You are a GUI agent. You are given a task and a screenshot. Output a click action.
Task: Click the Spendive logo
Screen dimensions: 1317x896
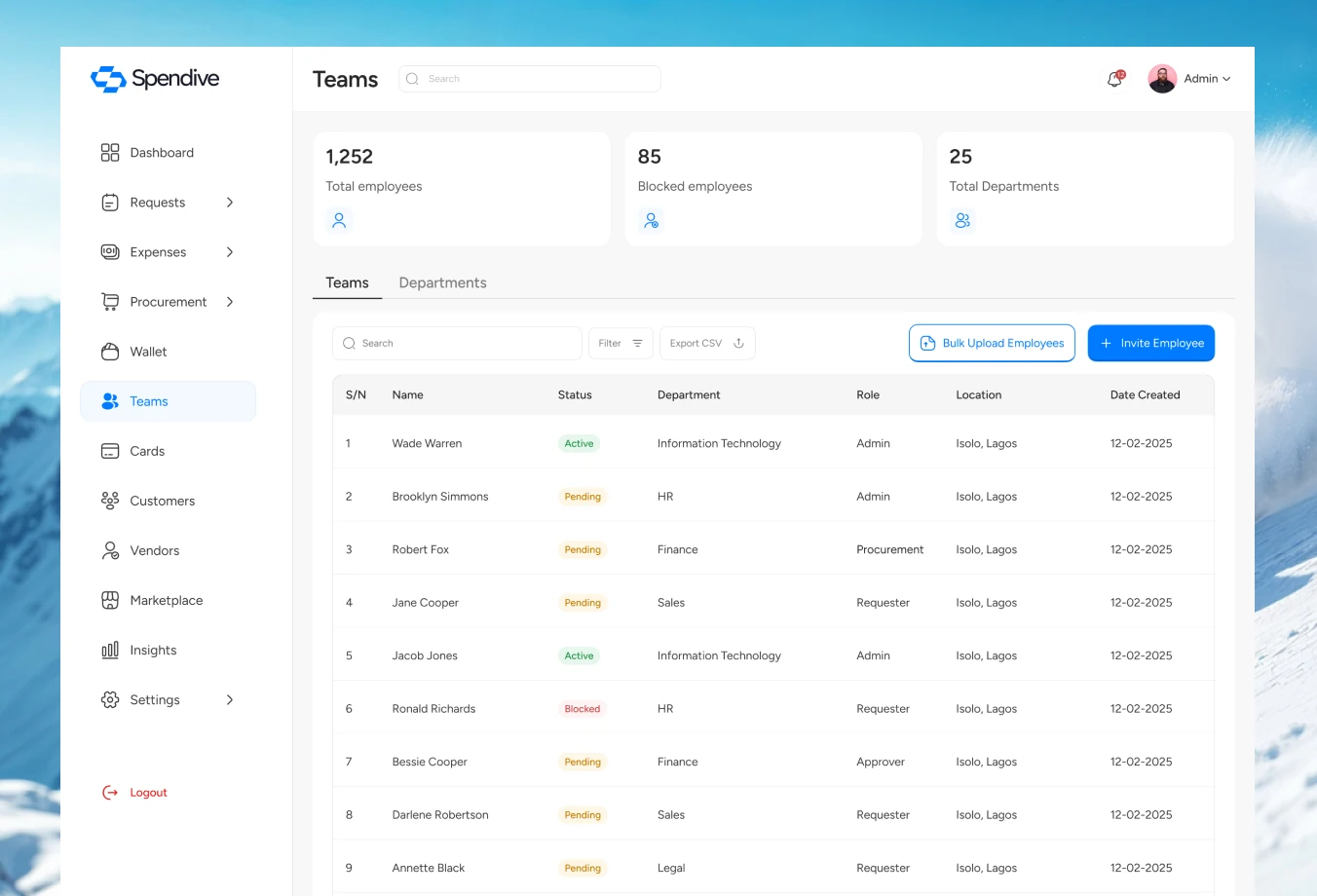pos(155,79)
